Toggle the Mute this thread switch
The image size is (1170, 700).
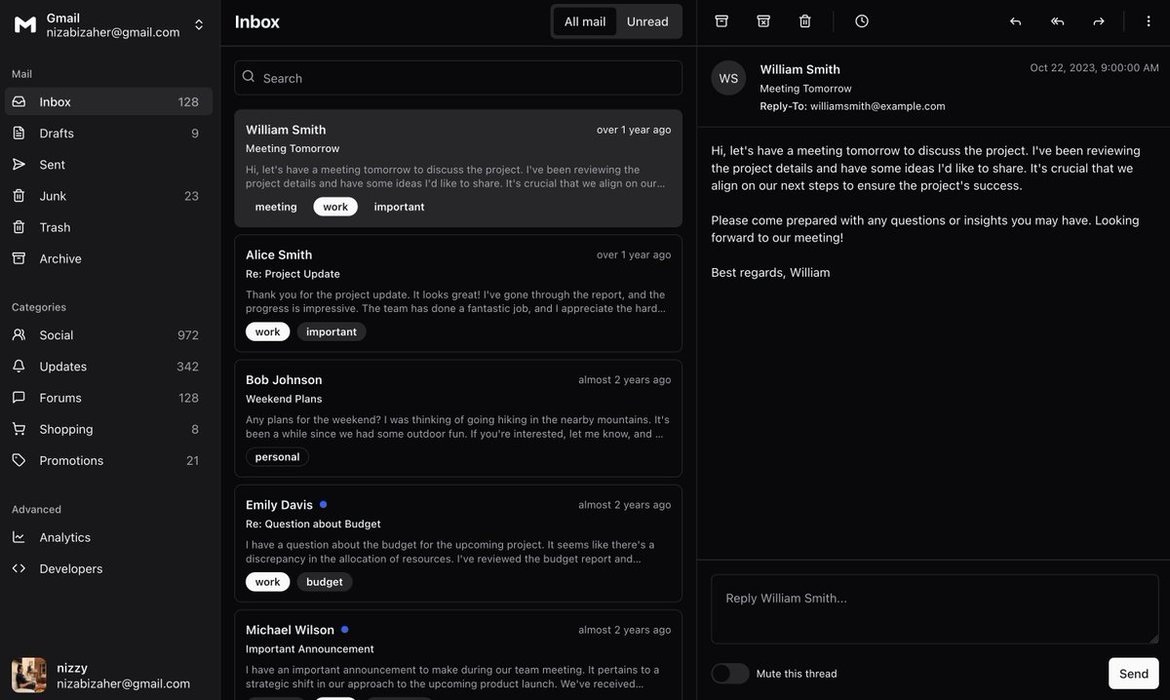[x=730, y=673]
